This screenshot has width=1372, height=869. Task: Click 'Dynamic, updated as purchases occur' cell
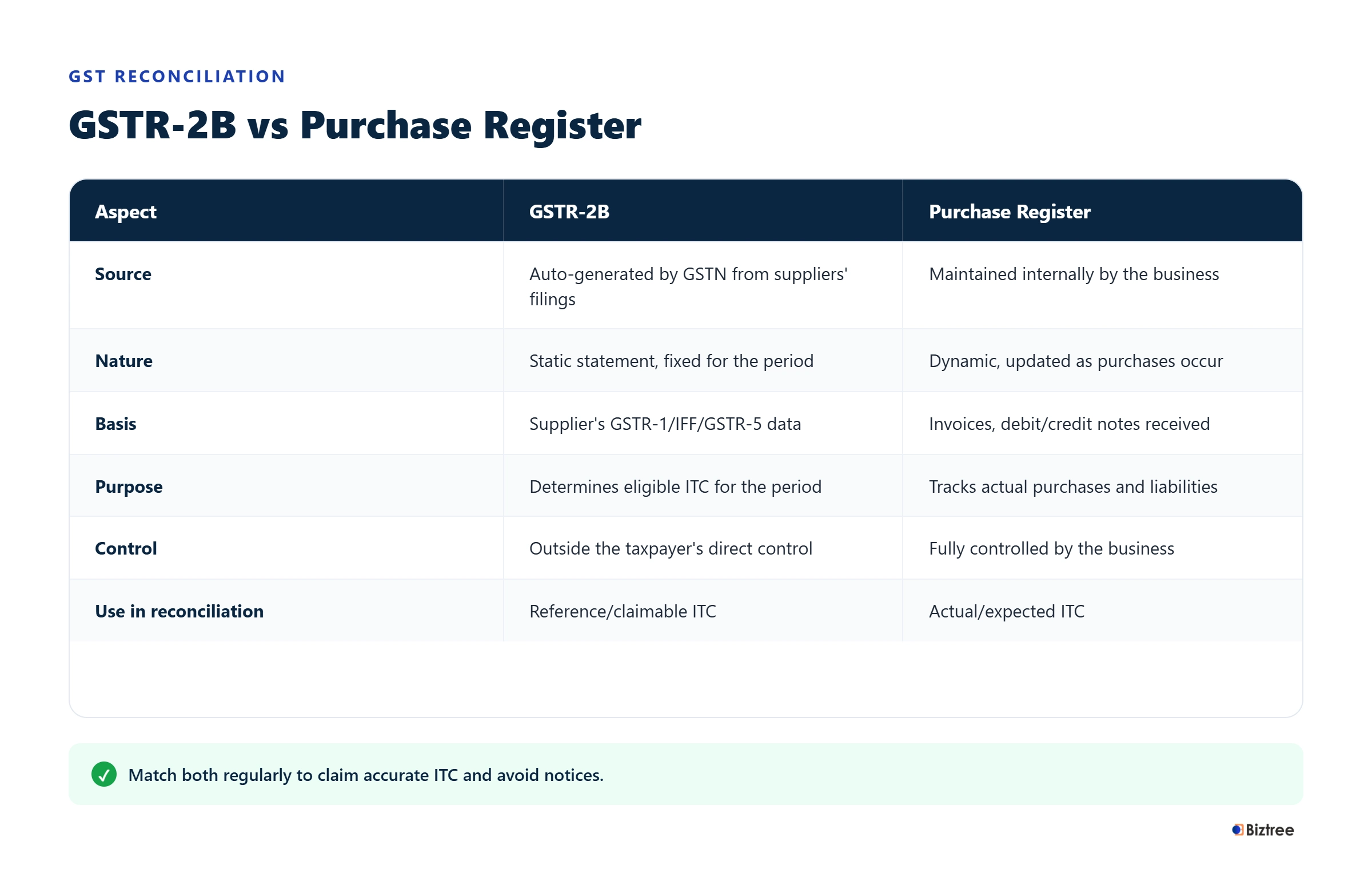[1102, 360]
